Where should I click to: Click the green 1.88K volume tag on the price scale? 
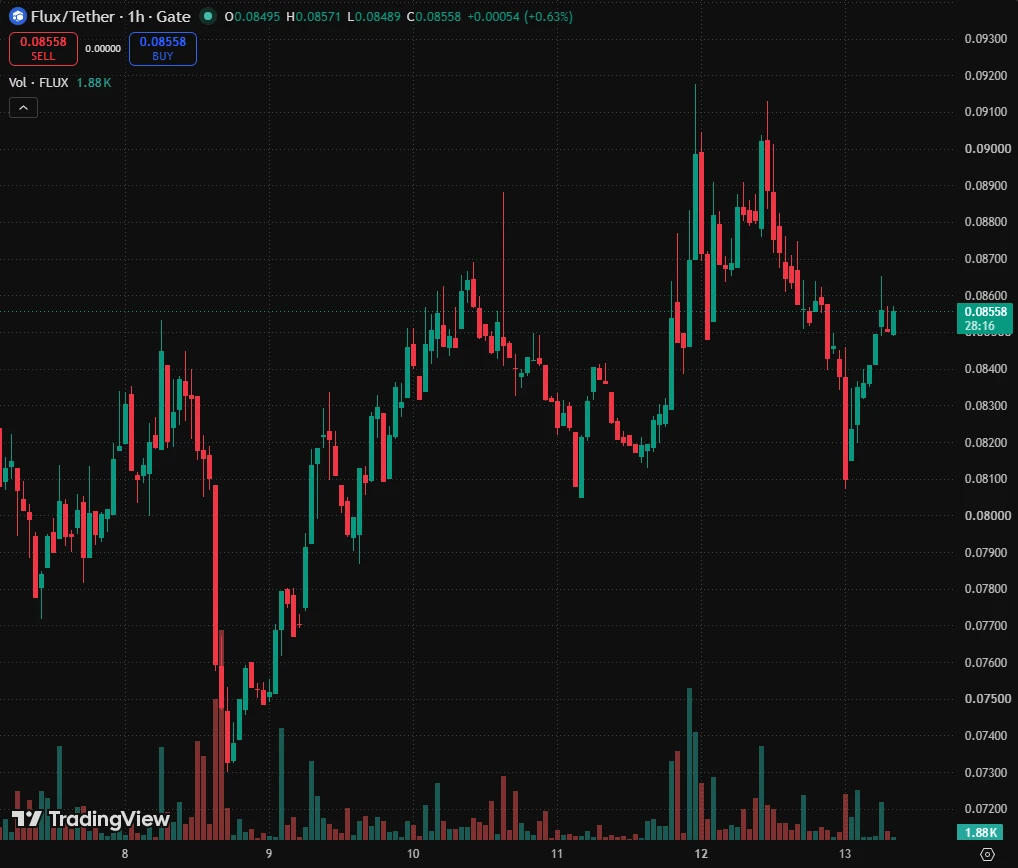point(980,832)
